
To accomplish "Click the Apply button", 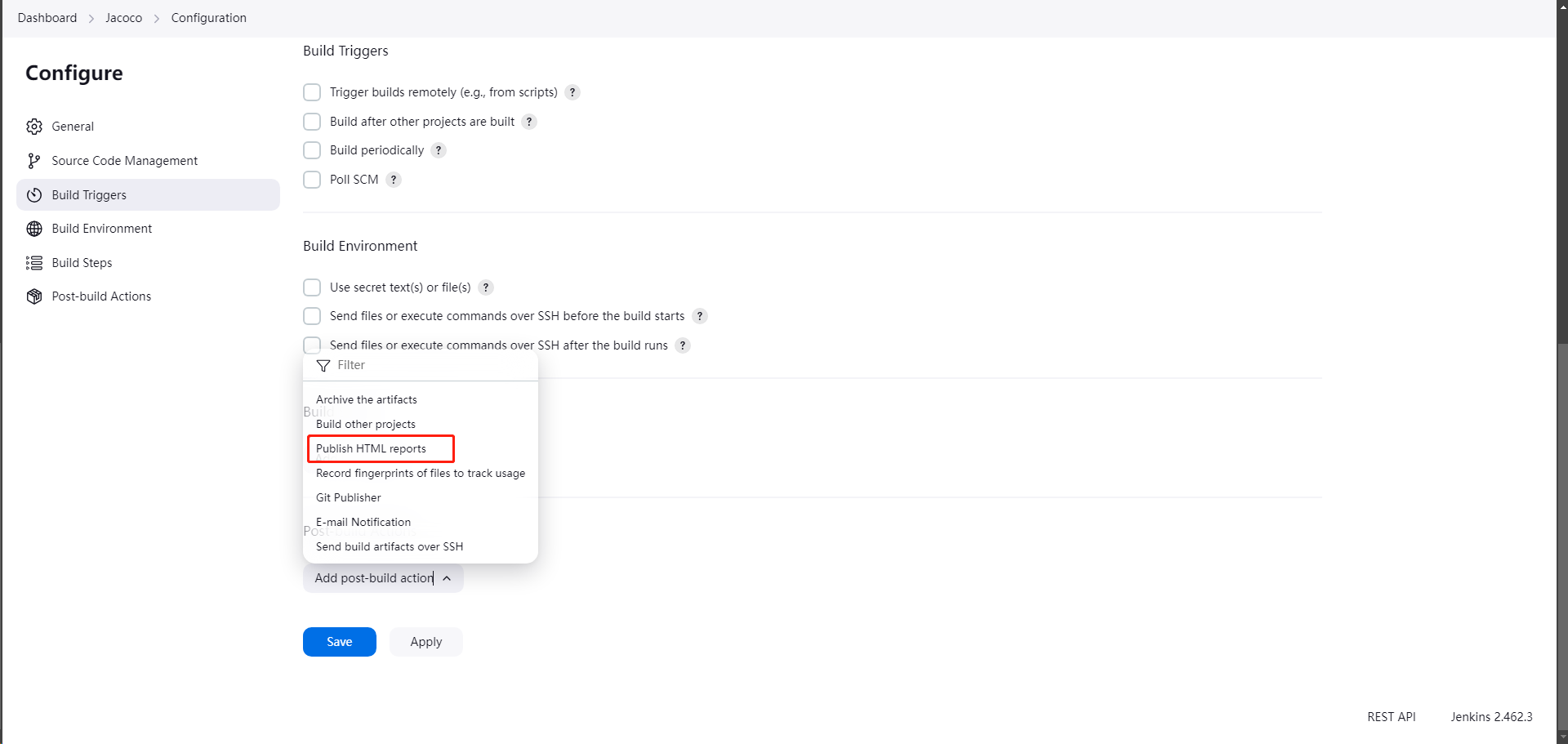I will [426, 642].
